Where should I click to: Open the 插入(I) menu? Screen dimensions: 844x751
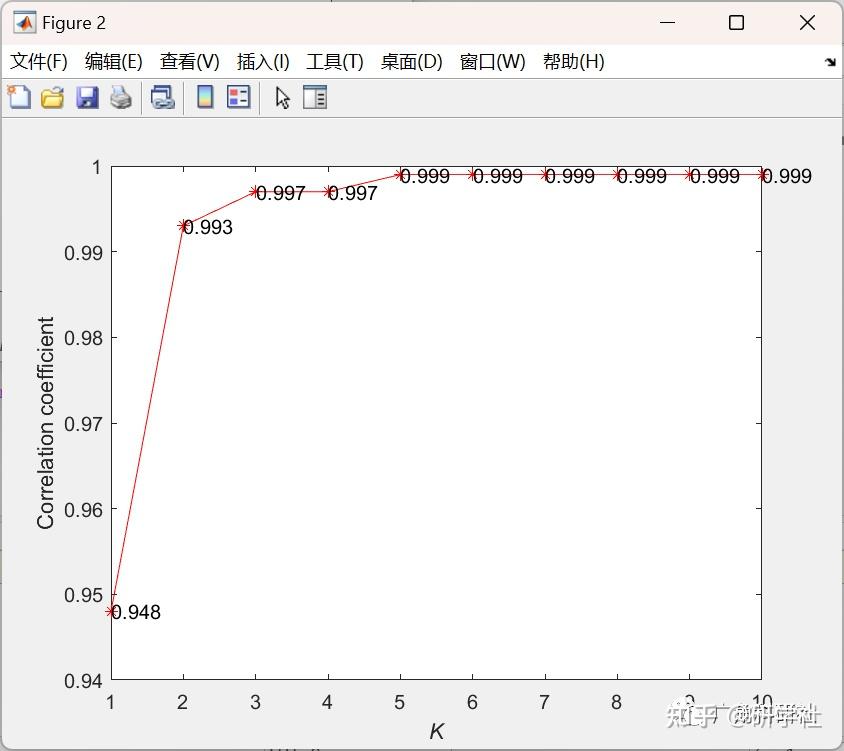(x=261, y=61)
